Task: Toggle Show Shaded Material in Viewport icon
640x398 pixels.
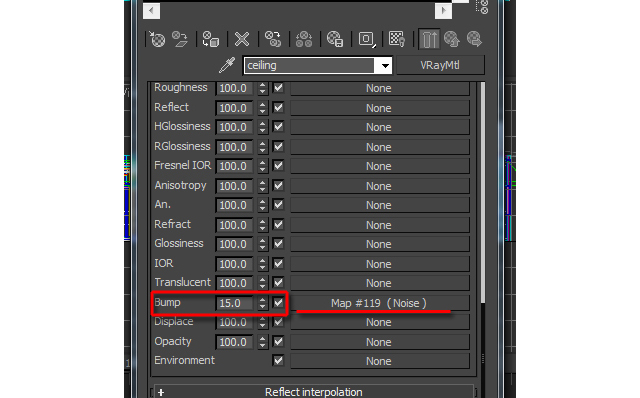Action: 397,40
